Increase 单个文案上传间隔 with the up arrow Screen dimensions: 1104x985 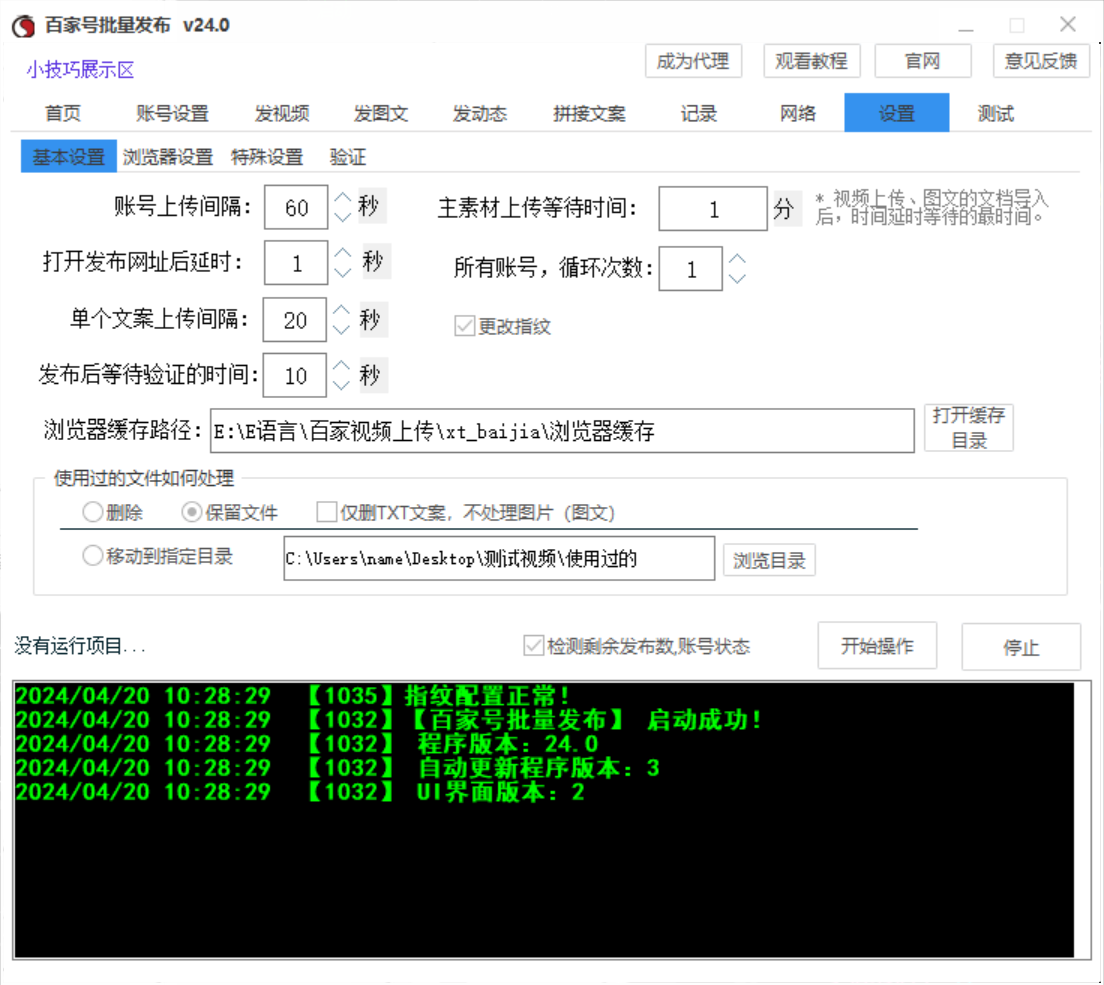341,310
